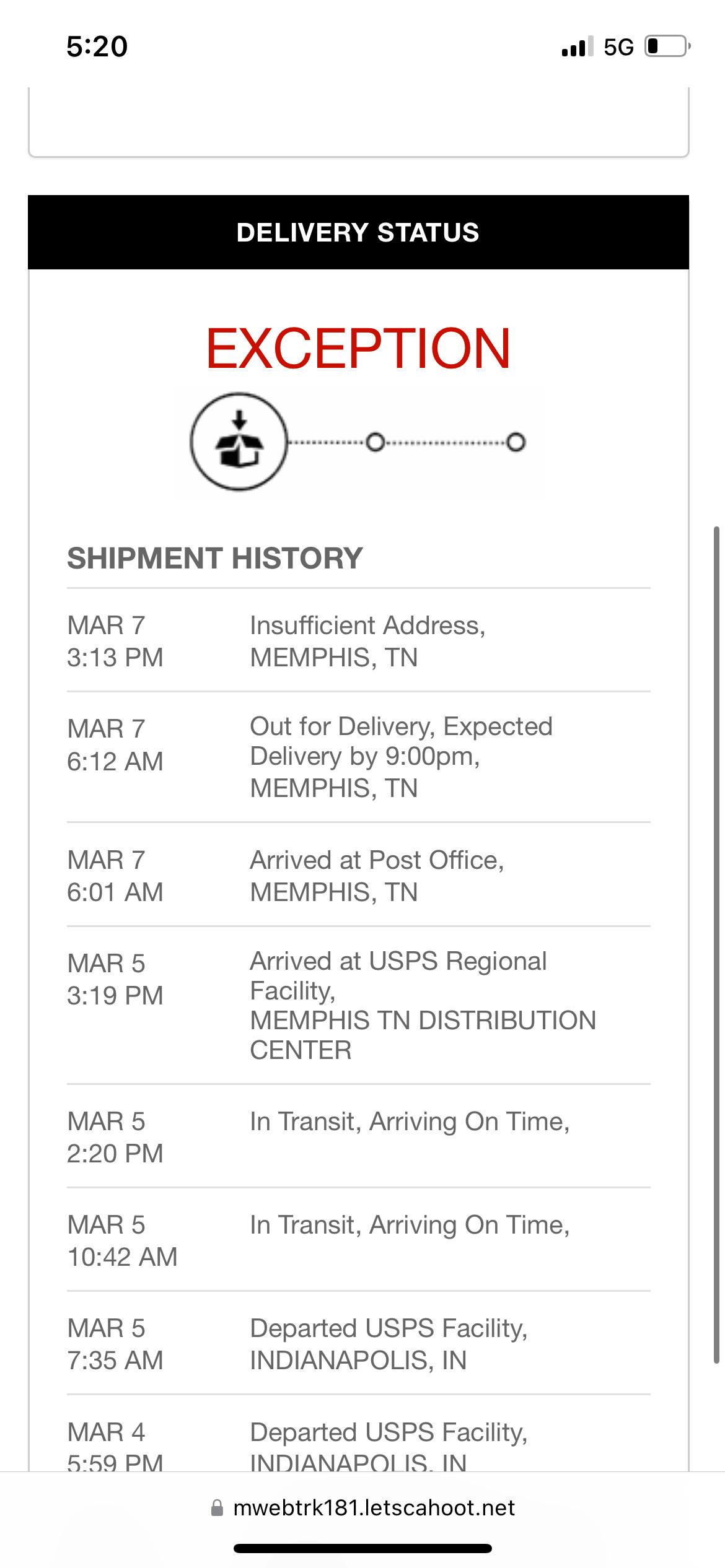Click the red EXCEPTION status text

pyautogui.click(x=358, y=349)
